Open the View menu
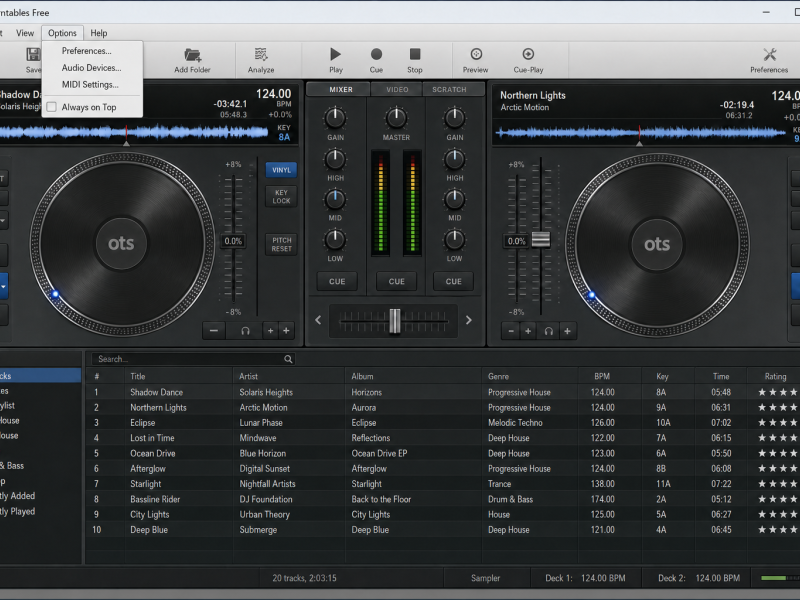This screenshot has height=600, width=800. [25, 33]
